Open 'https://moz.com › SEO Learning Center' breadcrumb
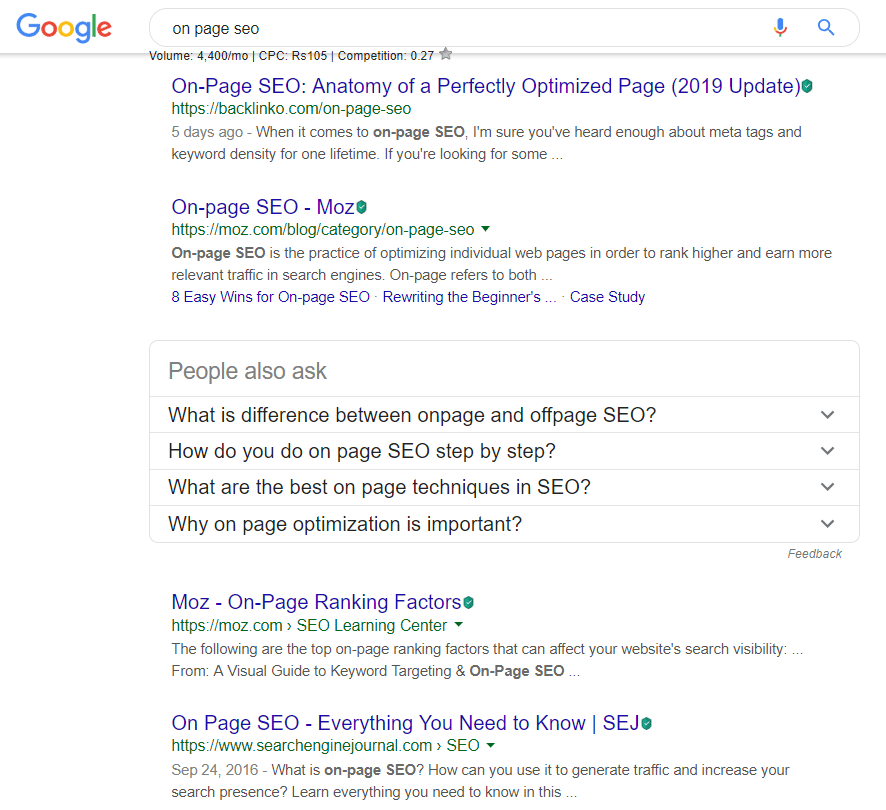The width and height of the screenshot is (886, 810). (309, 625)
